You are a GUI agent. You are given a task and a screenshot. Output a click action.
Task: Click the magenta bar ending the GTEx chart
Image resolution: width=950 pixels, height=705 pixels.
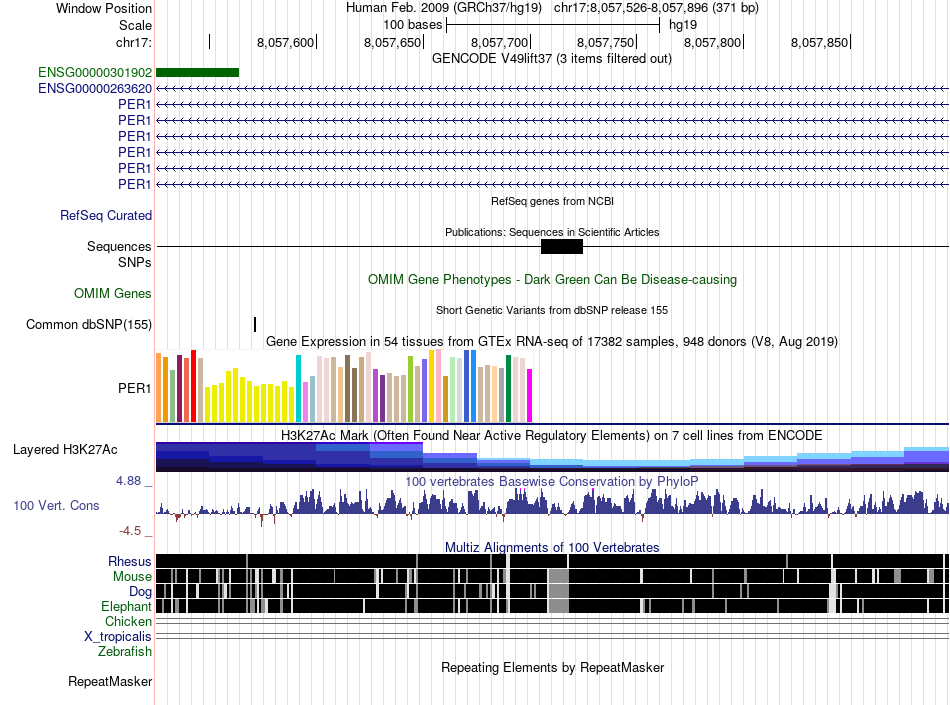[530, 396]
